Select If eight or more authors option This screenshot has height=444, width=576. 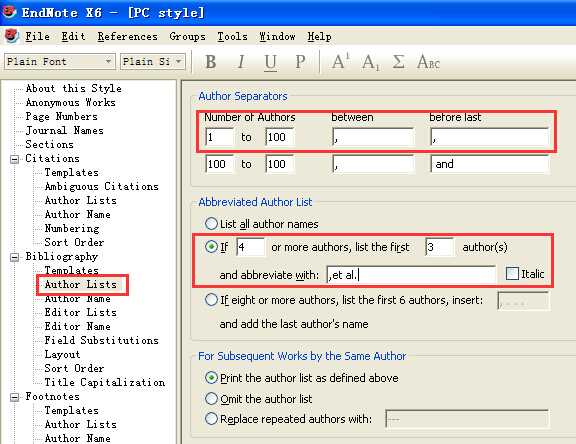point(211,300)
